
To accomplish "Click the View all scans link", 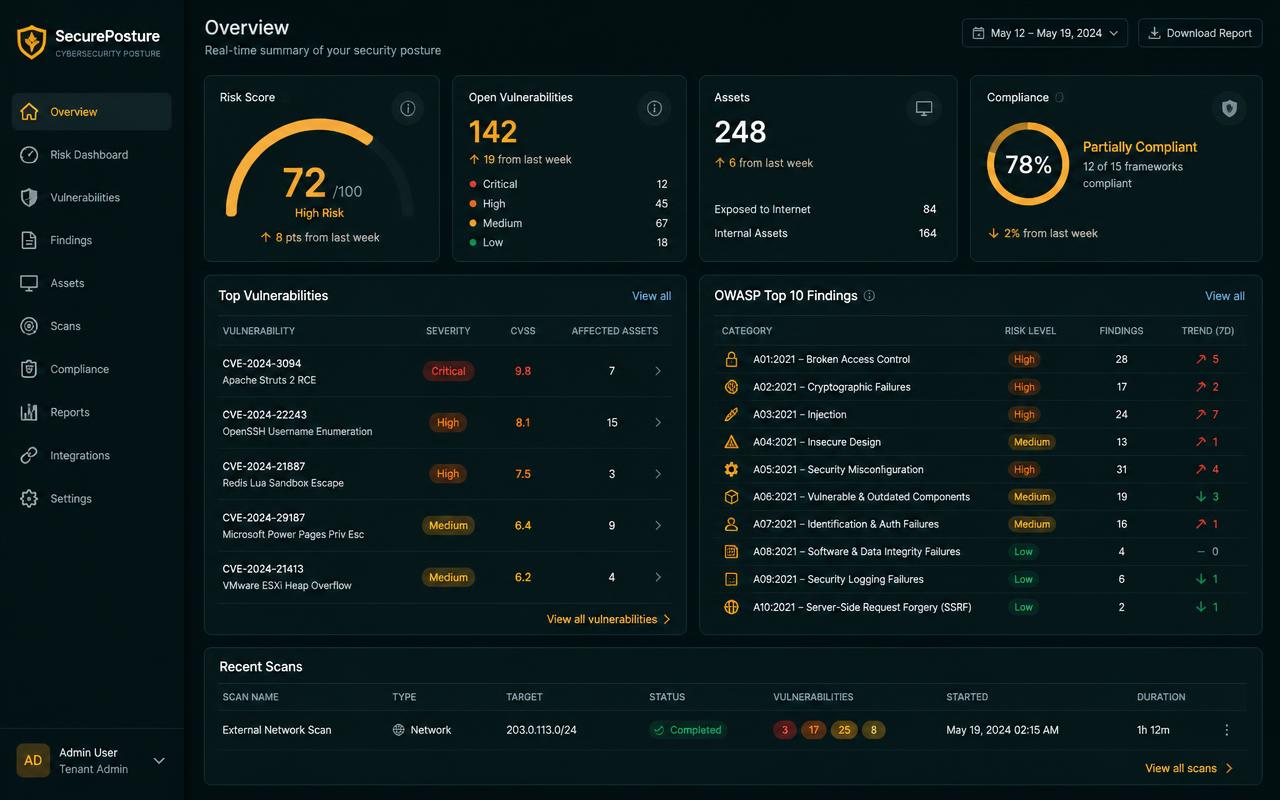I will pyautogui.click(x=1189, y=768).
